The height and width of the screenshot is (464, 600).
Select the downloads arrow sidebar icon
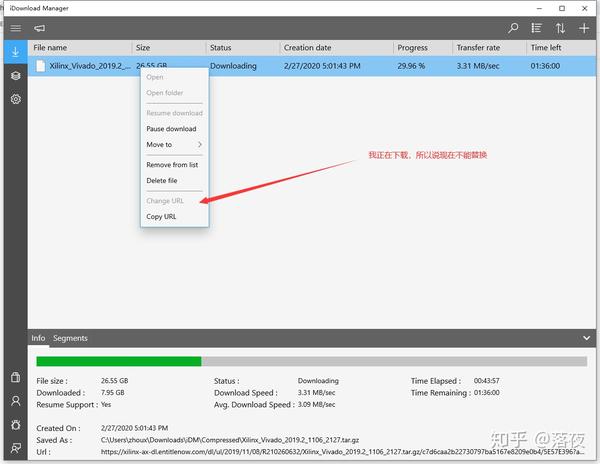pos(15,52)
